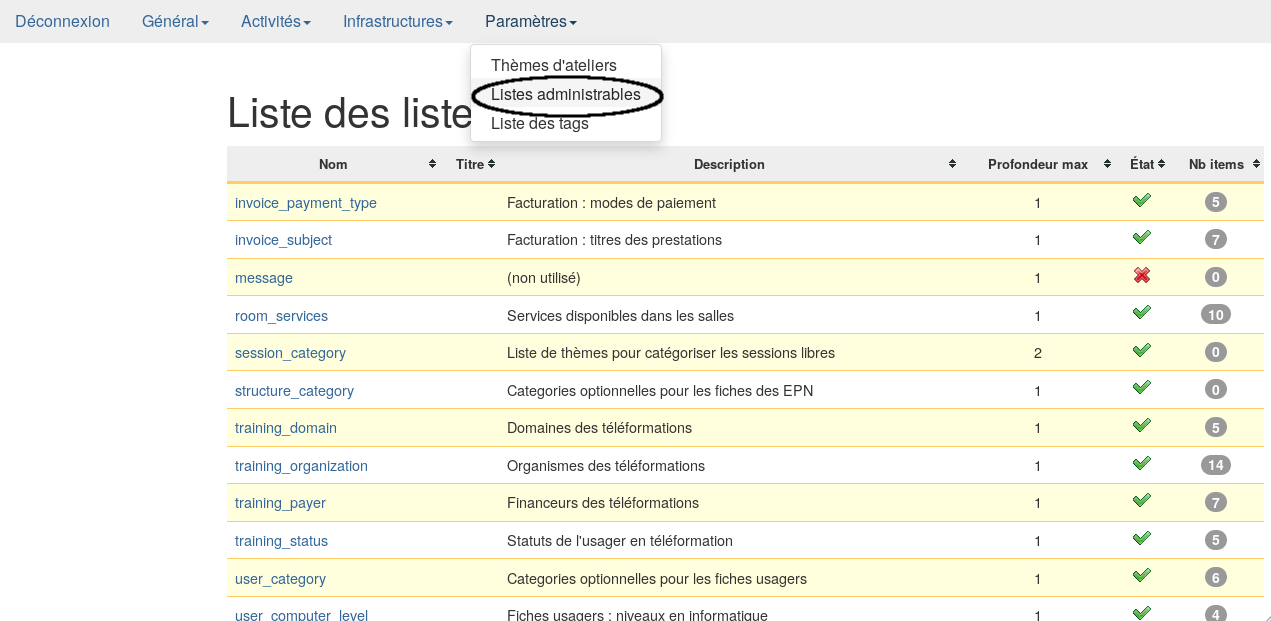Viewport: 1271px width, 621px height.
Task: Choose Listes administrables from the menu
Action: click(x=565, y=94)
